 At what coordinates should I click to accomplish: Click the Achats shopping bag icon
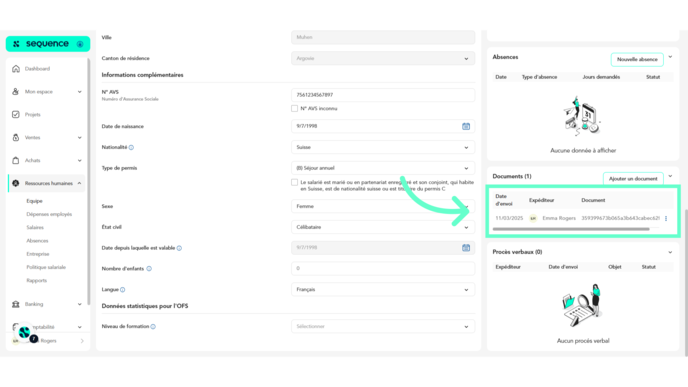[16, 160]
